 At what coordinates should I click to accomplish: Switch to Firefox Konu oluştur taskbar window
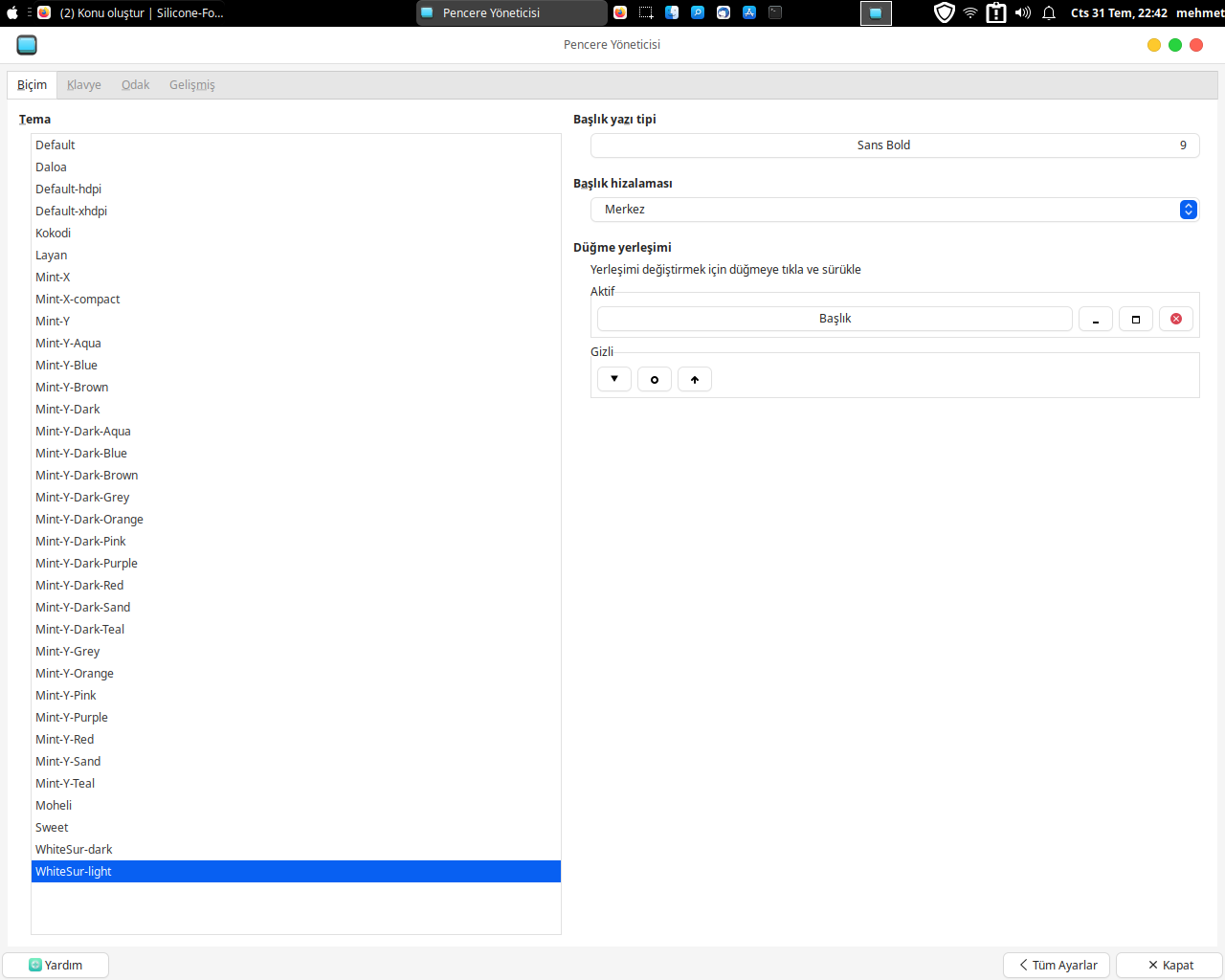click(x=131, y=12)
